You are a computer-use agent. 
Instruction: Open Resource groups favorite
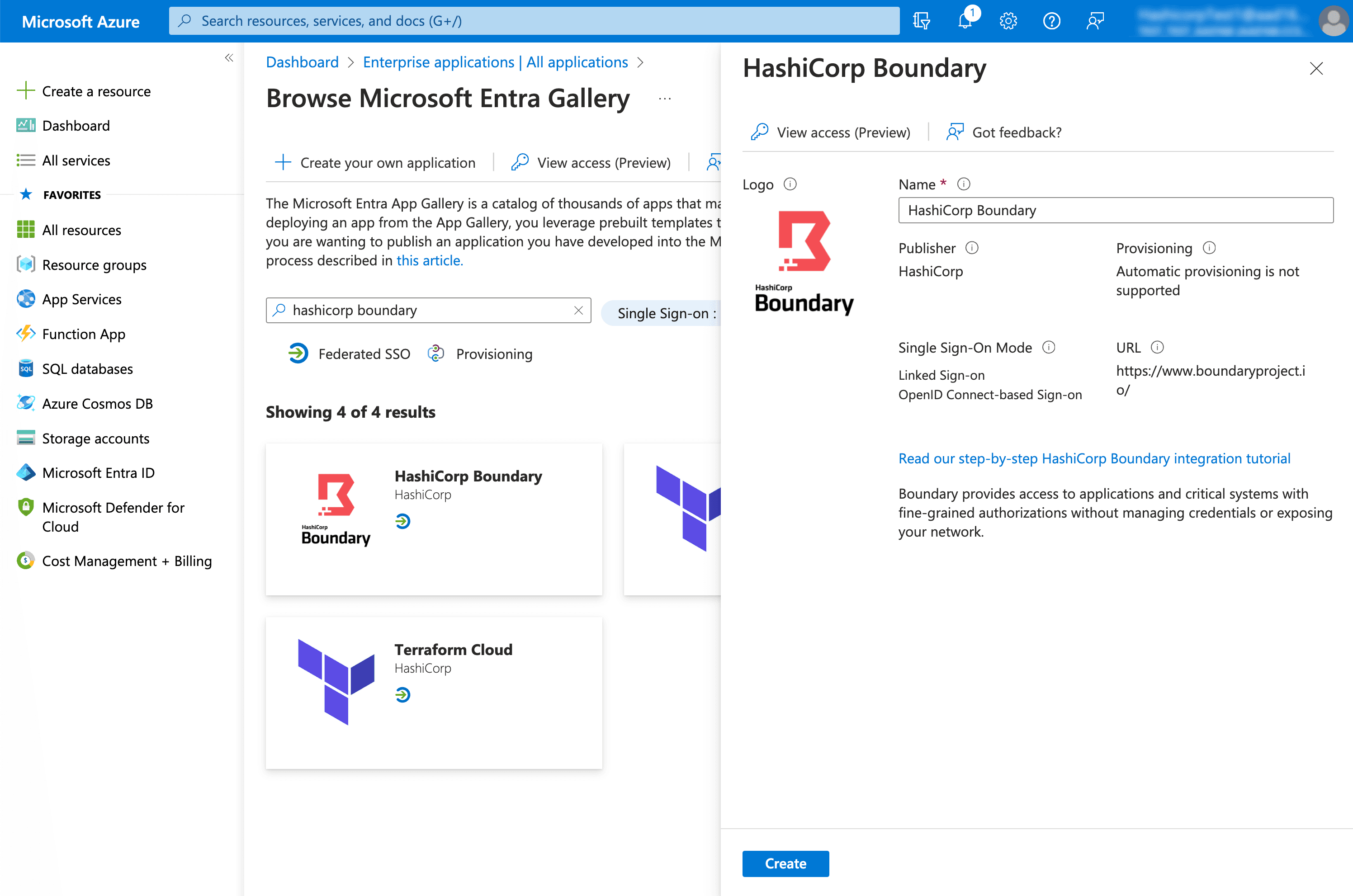(94, 264)
